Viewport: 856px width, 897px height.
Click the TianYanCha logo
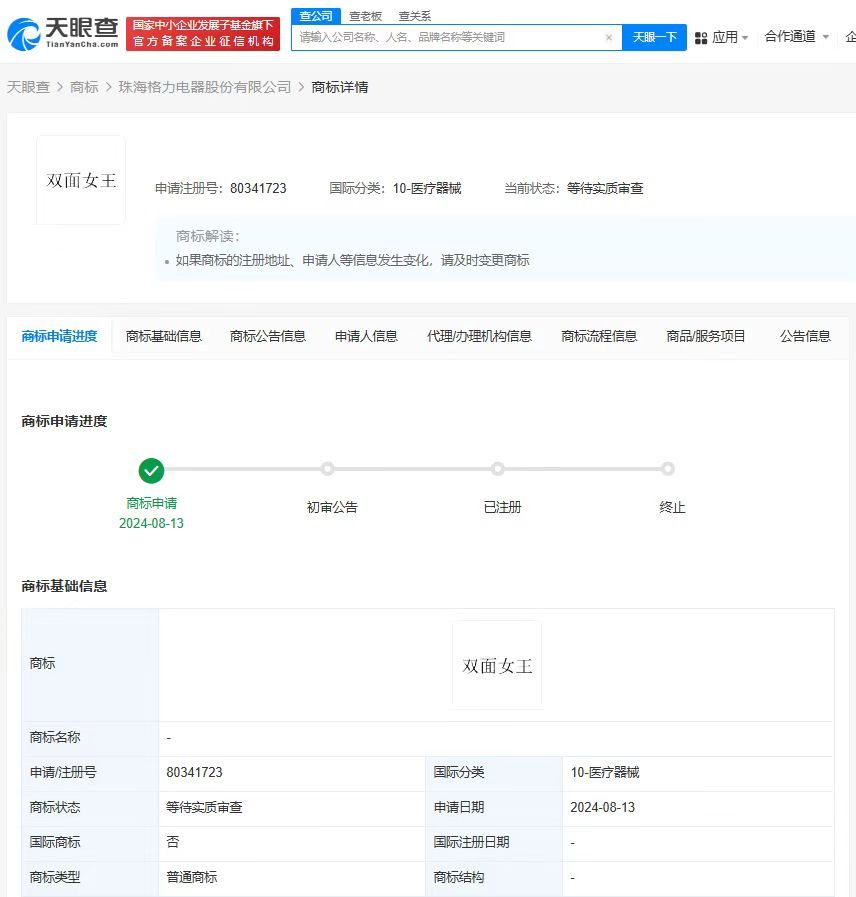(x=63, y=31)
